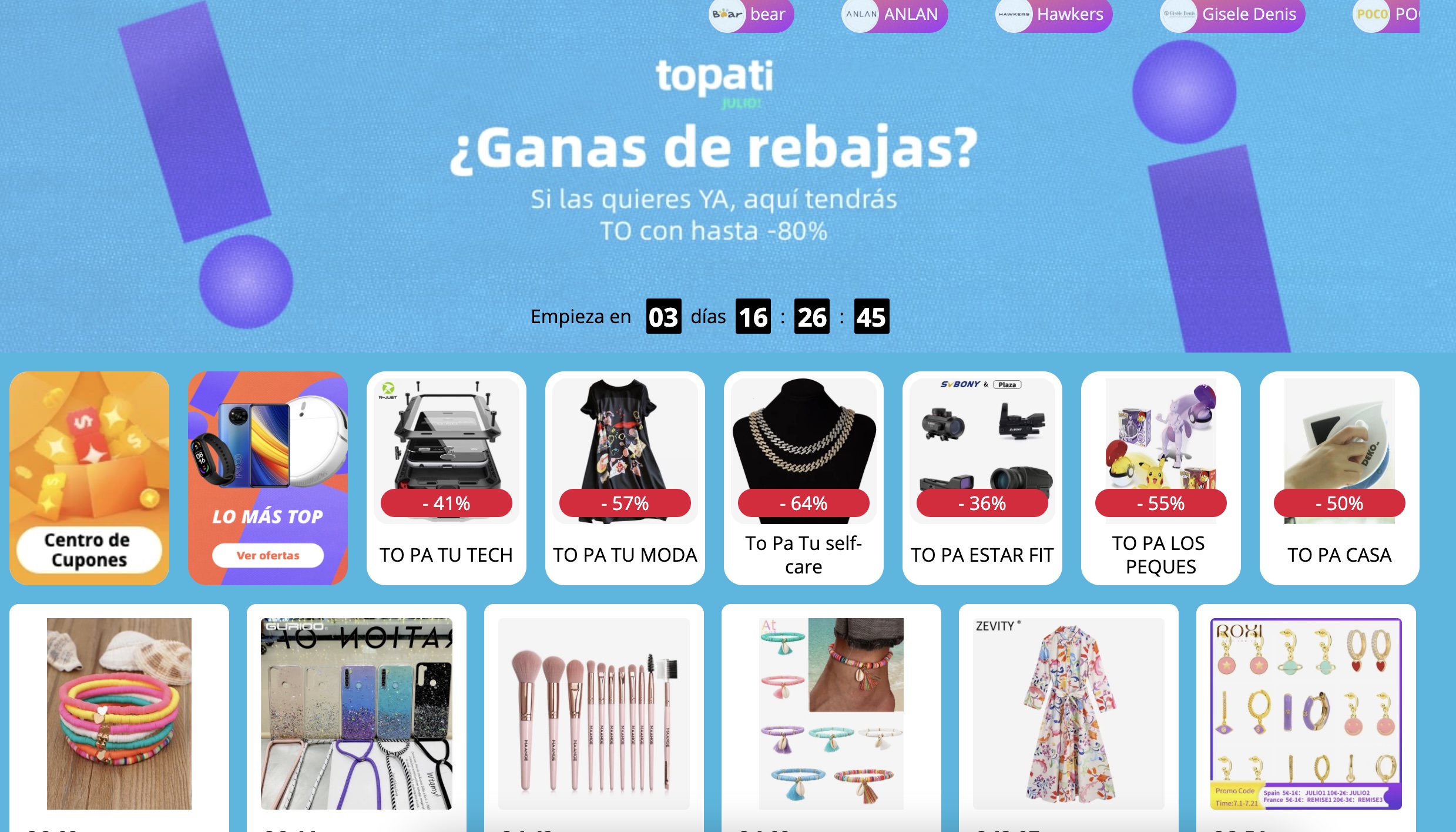Click the -64% discount badge on necklace
The image size is (1456, 832).
(804, 503)
